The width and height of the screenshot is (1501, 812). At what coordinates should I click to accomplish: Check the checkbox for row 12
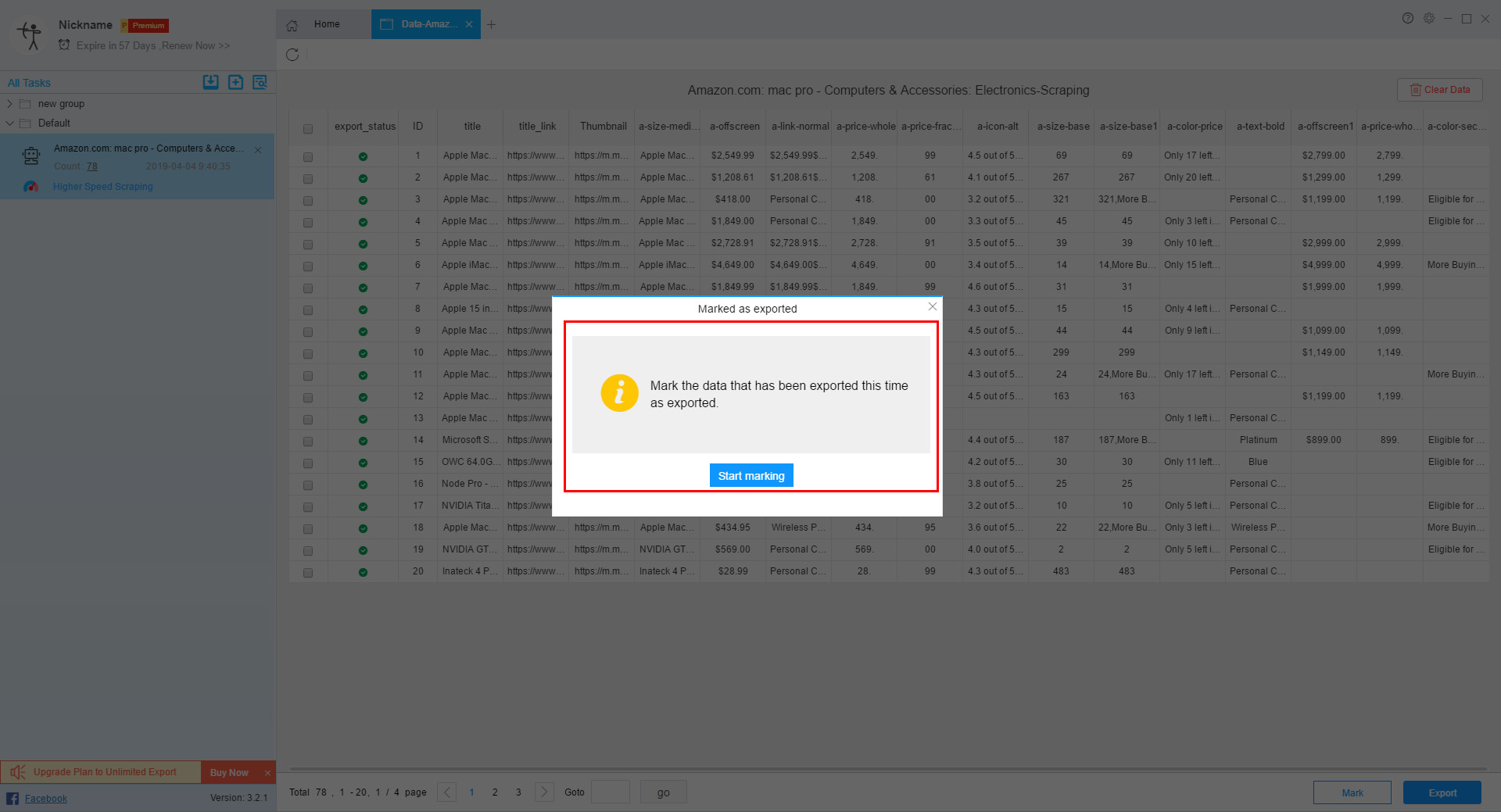(x=308, y=397)
